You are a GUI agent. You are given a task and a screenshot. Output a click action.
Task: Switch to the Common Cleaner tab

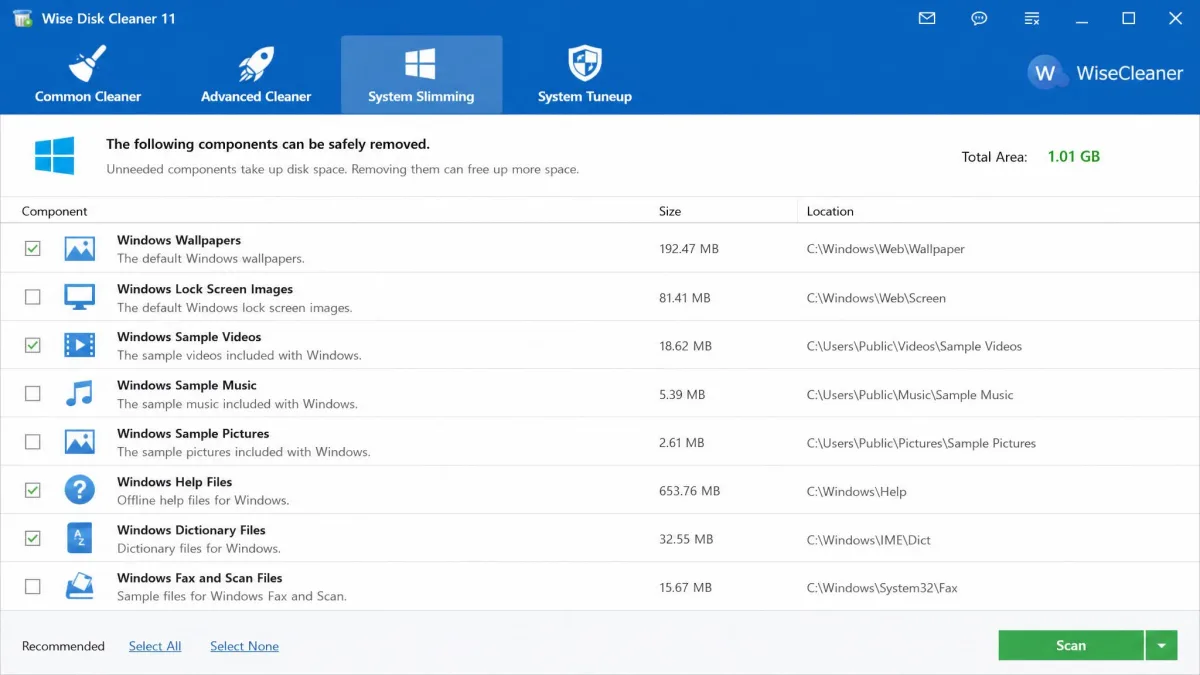click(88, 75)
